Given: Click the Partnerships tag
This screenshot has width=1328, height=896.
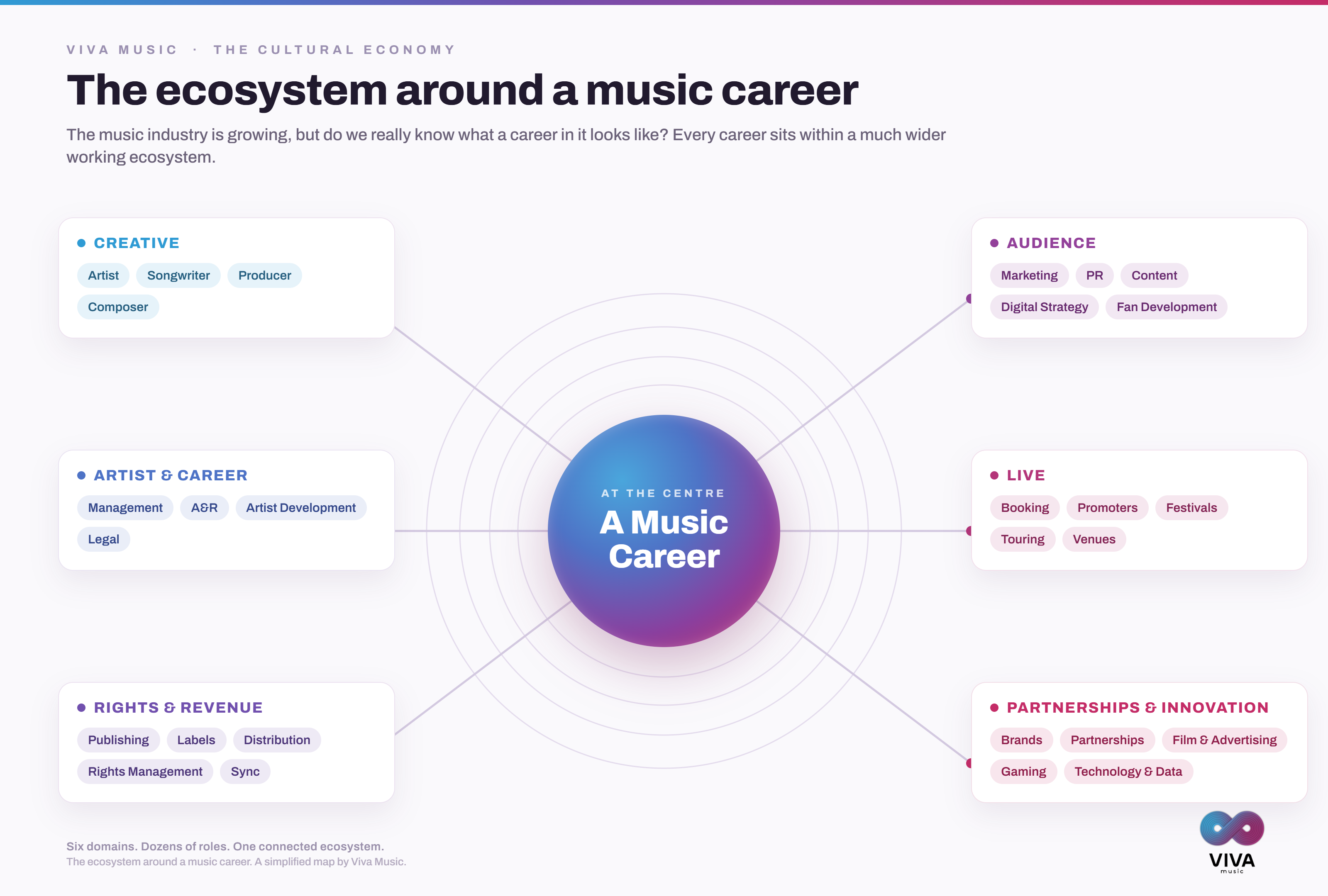Looking at the screenshot, I should pyautogui.click(x=1107, y=740).
